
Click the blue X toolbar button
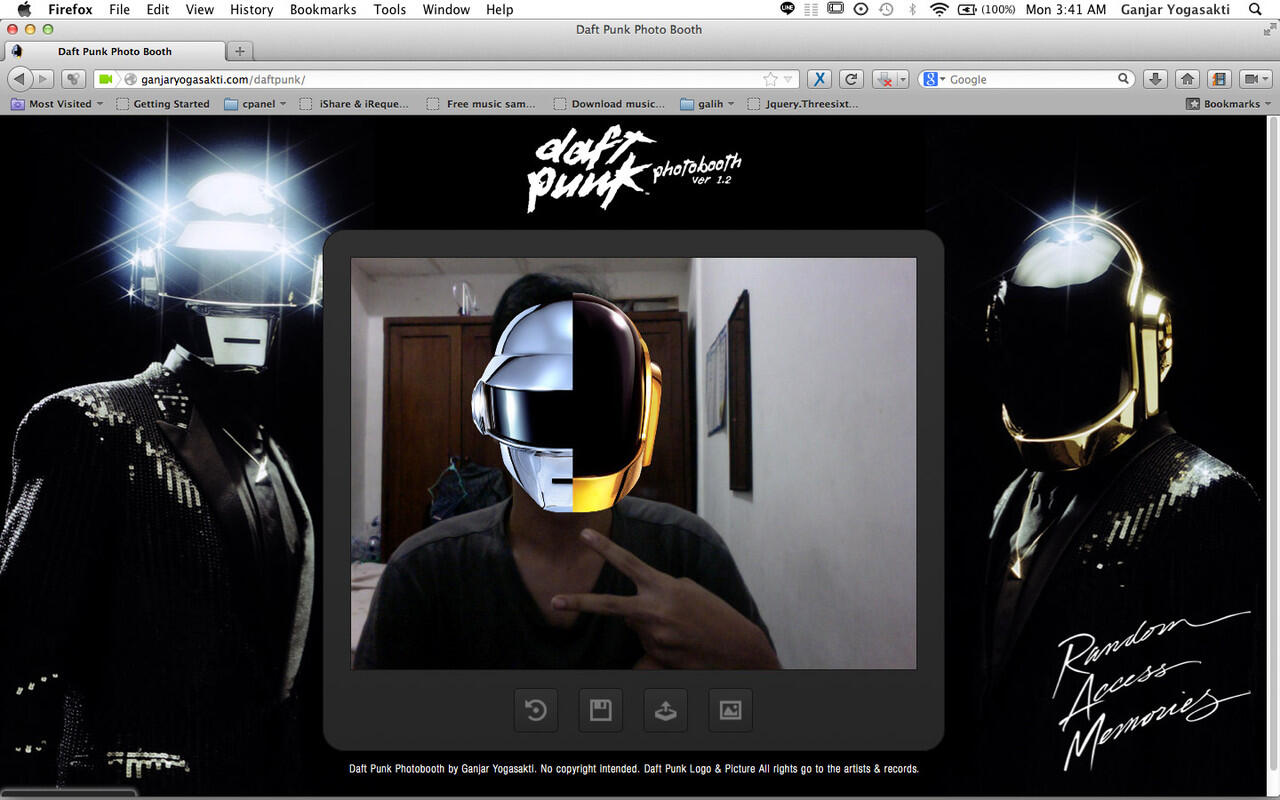[819, 79]
